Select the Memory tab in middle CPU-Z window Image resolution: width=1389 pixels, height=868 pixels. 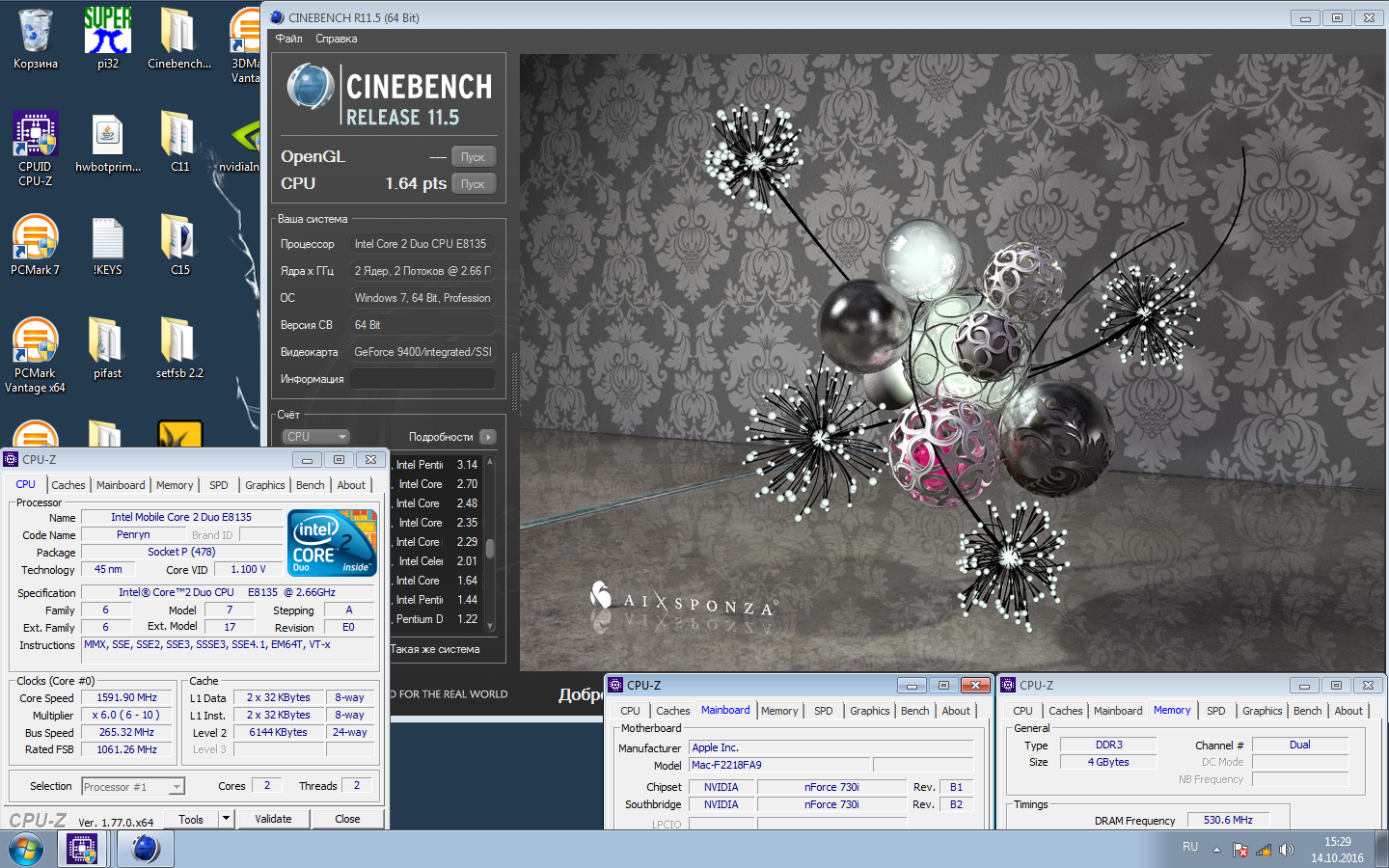[779, 711]
